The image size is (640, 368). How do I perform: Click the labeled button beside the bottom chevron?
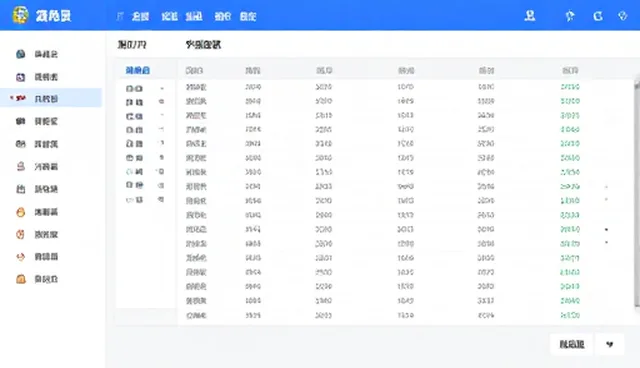571,344
